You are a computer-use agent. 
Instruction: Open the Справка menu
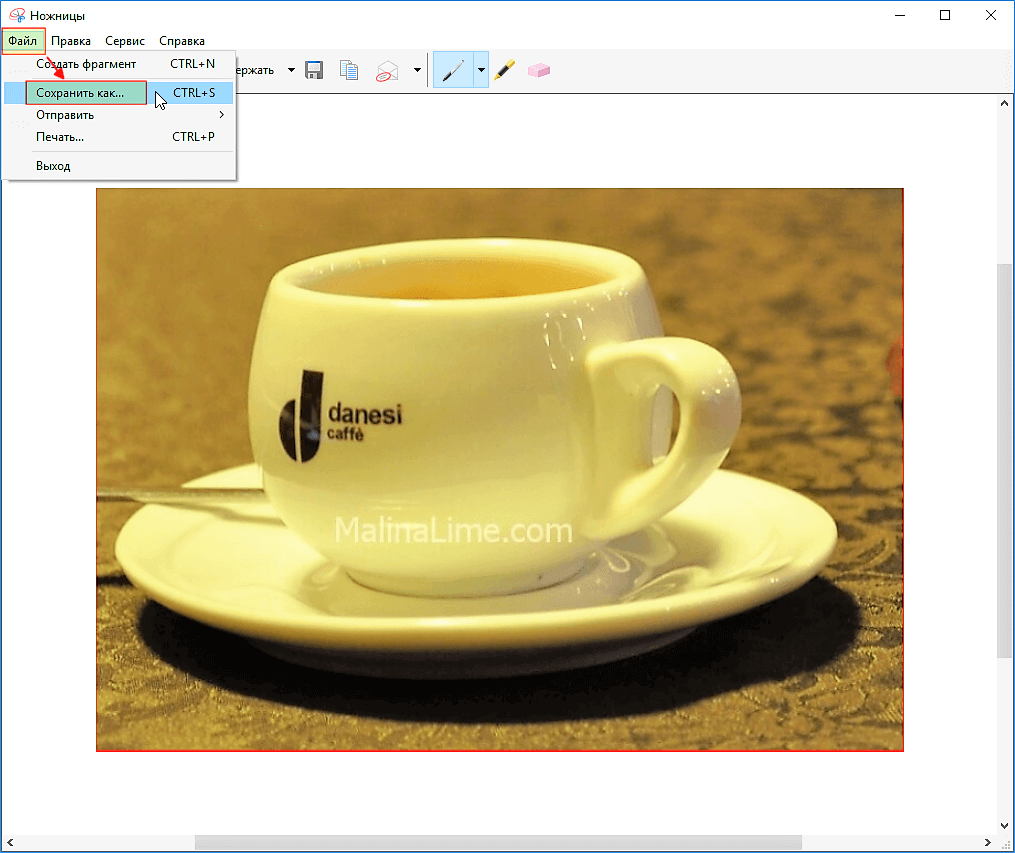click(x=182, y=41)
